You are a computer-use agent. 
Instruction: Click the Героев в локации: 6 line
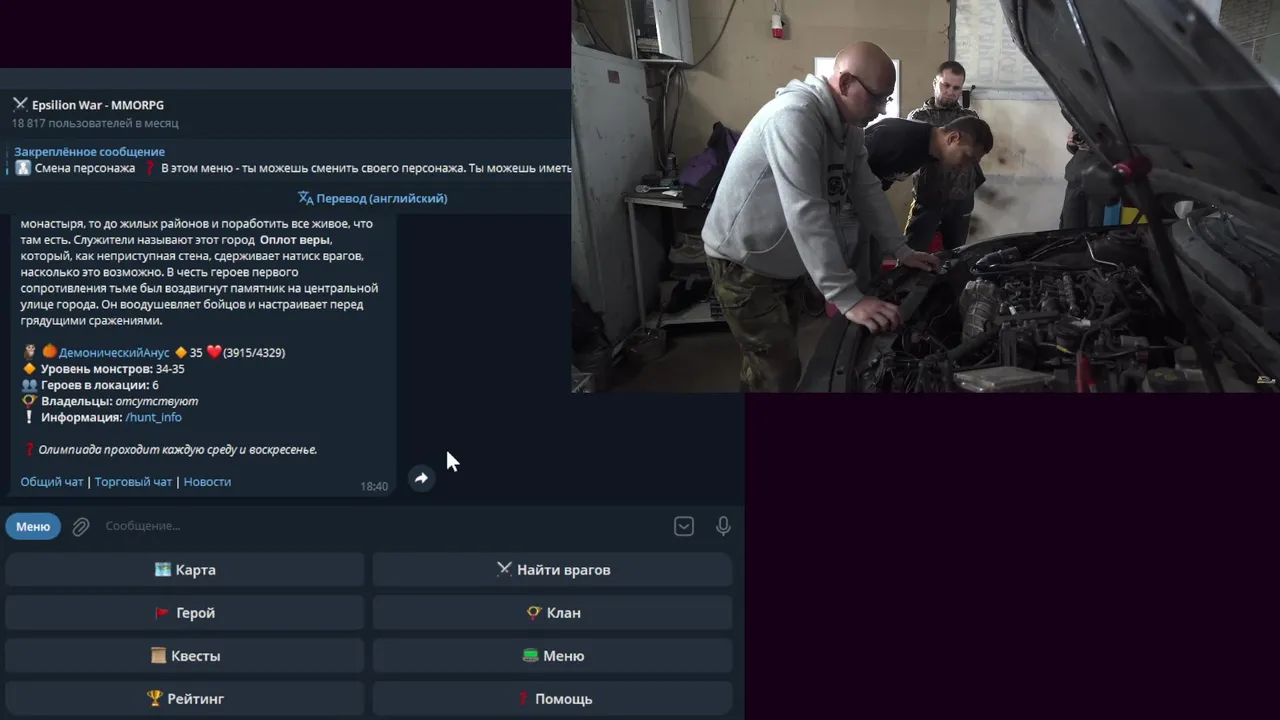(x=90, y=385)
